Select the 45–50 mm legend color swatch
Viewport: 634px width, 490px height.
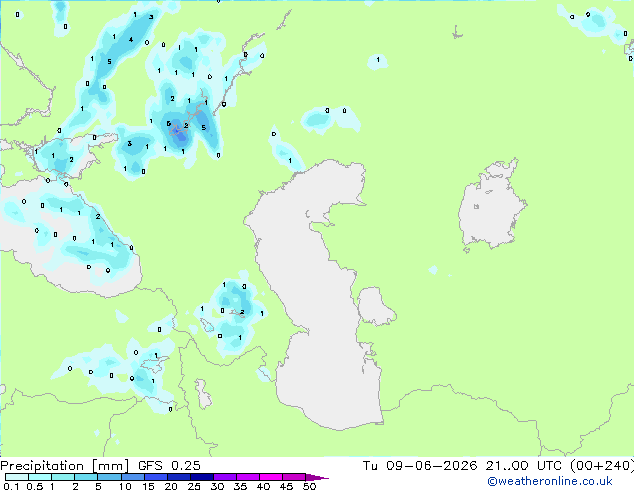[294, 477]
